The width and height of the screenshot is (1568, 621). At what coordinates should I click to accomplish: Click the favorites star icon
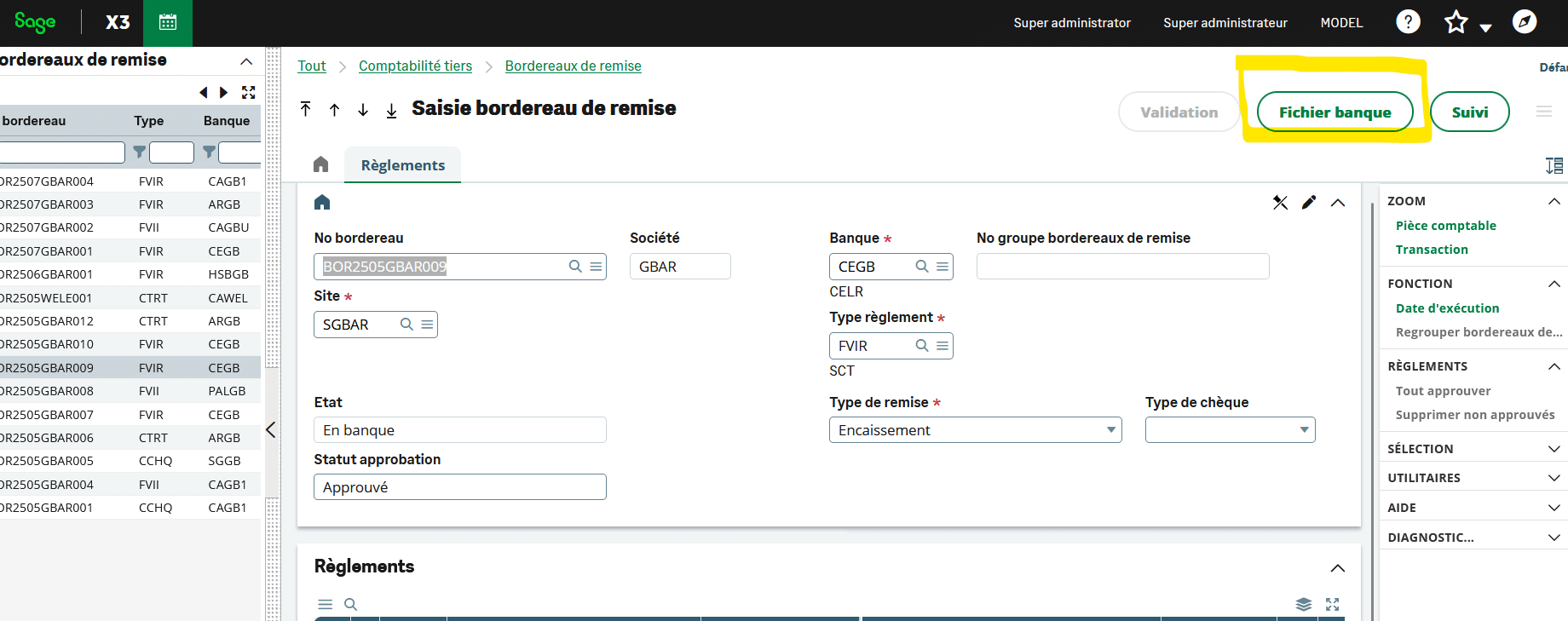1456,22
